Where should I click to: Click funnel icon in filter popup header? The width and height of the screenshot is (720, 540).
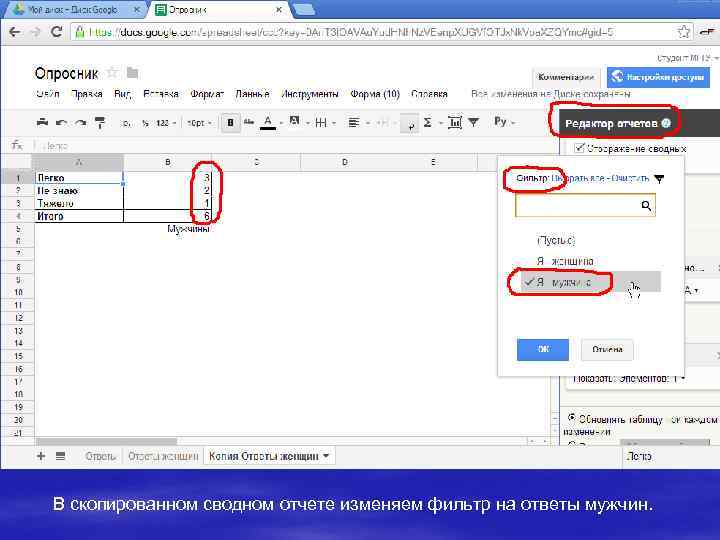point(659,179)
